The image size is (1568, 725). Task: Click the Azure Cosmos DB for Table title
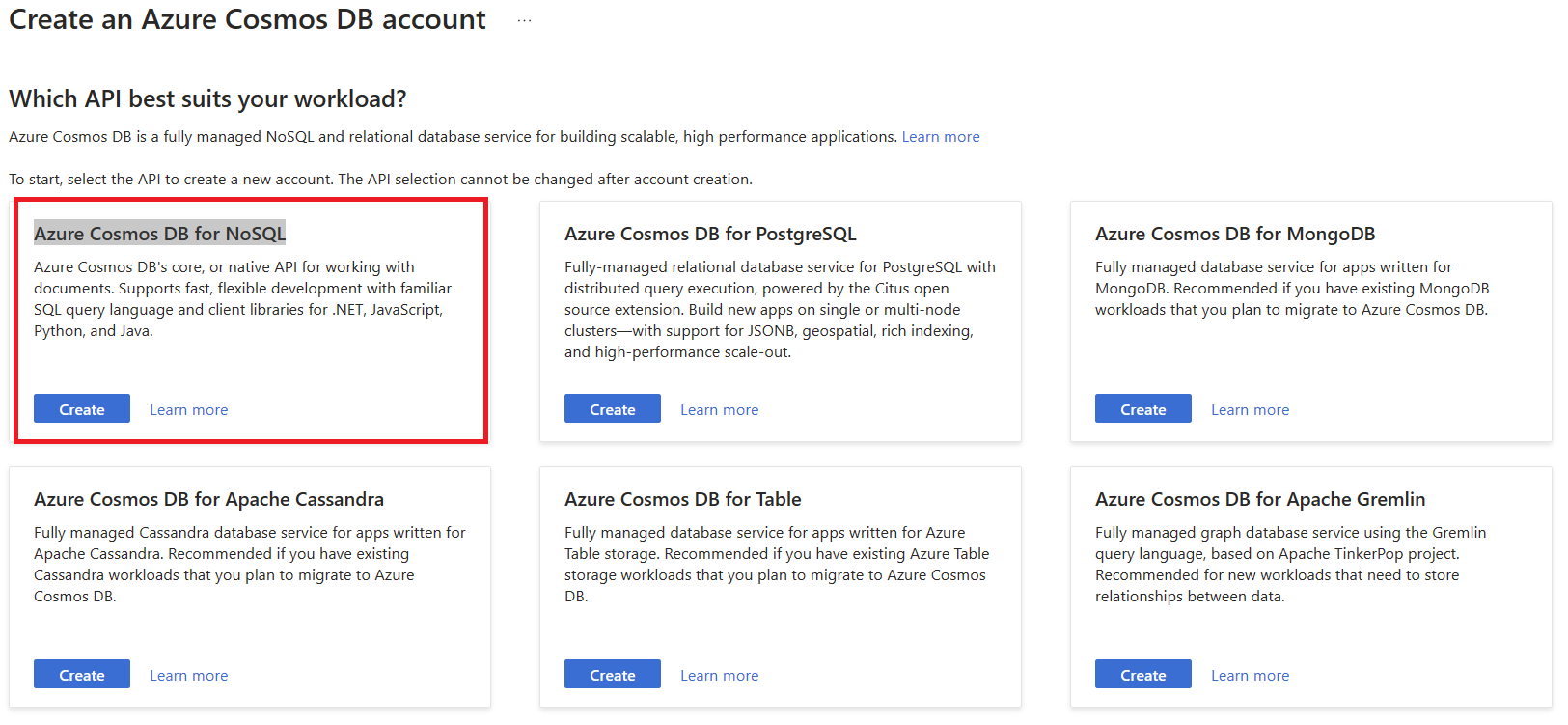pos(682,499)
